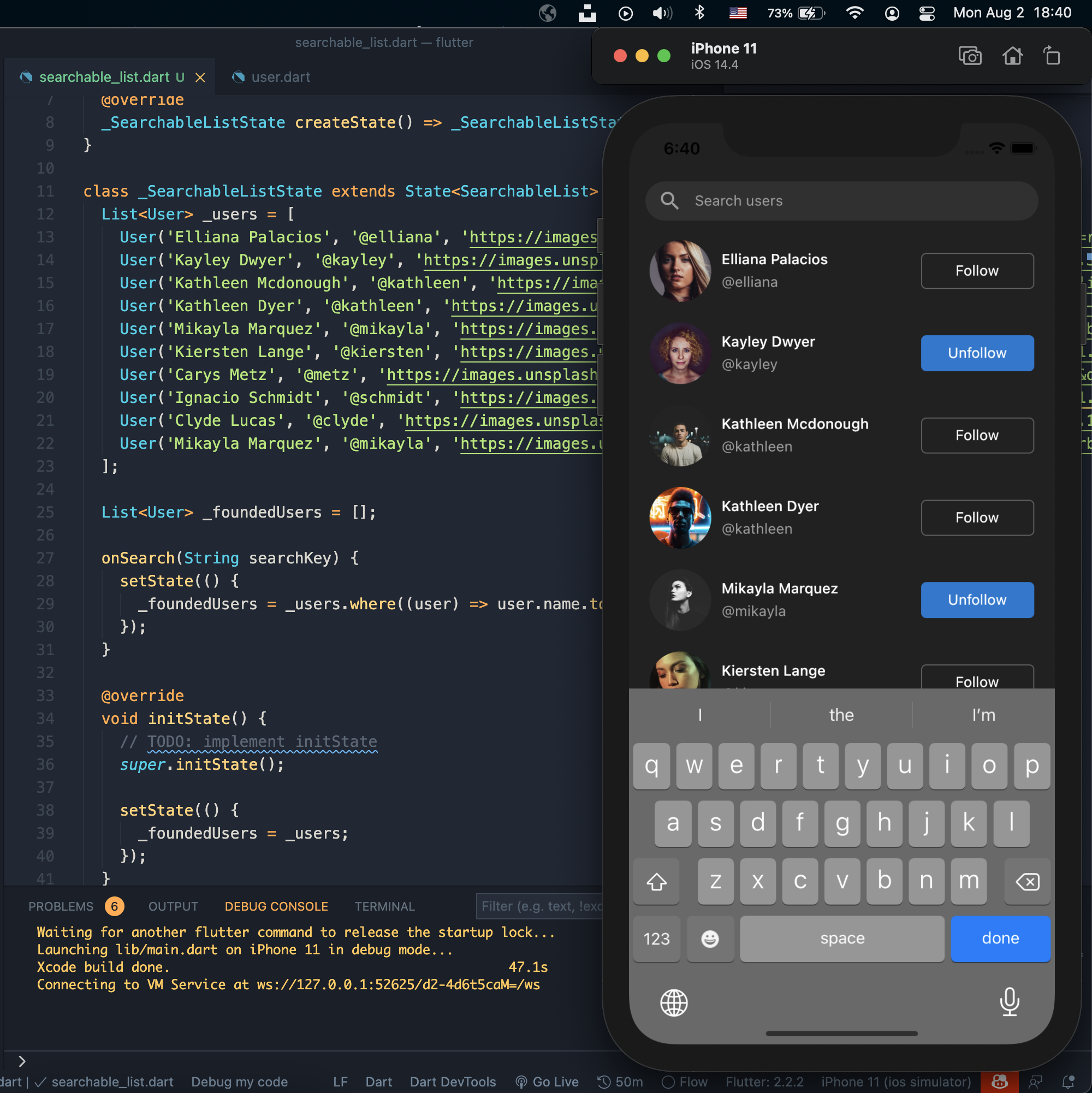Tap the emoji keyboard key
1092x1093 pixels.
coord(709,938)
